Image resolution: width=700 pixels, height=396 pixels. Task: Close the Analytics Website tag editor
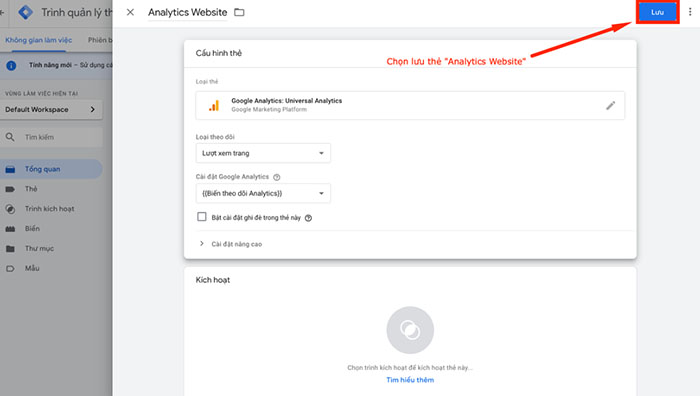[x=130, y=13]
